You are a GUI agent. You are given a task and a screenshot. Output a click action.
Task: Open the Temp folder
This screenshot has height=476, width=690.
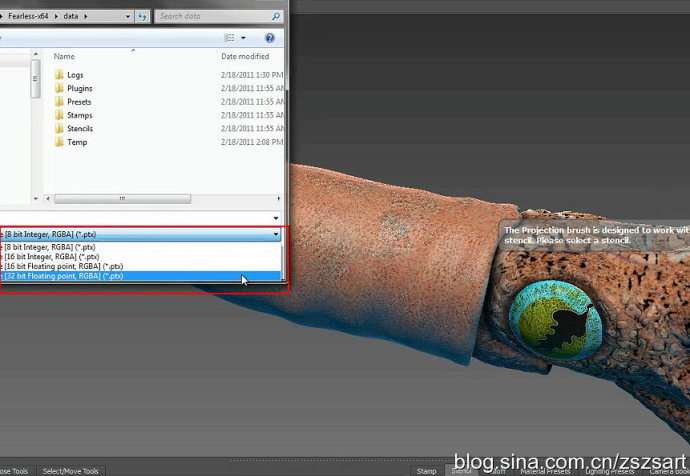(x=77, y=142)
